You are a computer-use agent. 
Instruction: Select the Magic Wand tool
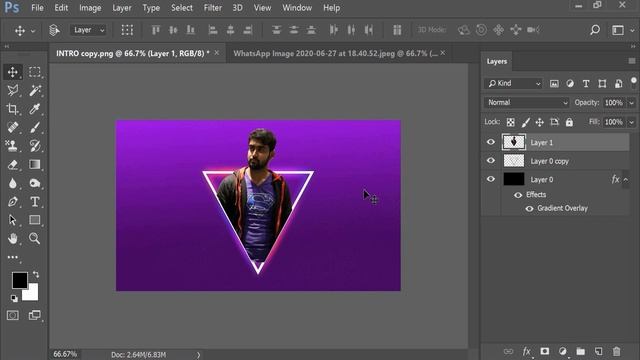click(x=35, y=90)
